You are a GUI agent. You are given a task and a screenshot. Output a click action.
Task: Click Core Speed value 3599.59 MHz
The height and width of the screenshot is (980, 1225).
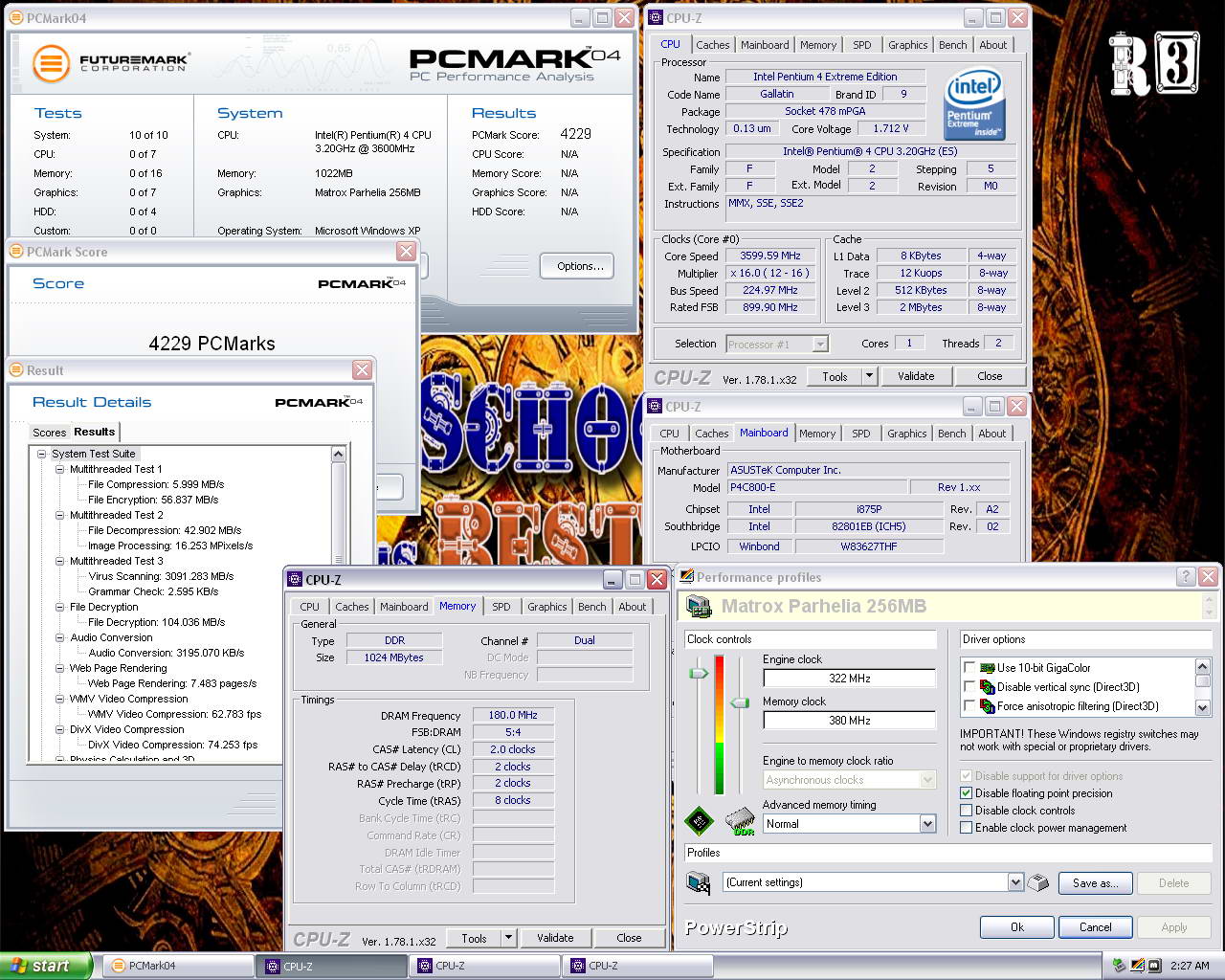coord(769,256)
